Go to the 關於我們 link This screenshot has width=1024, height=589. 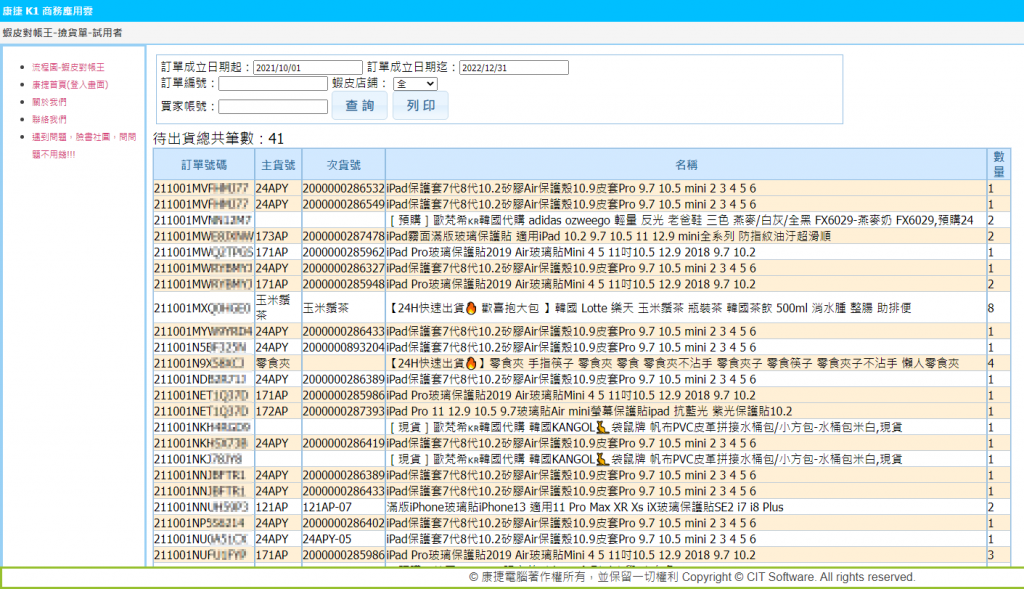[x=49, y=102]
